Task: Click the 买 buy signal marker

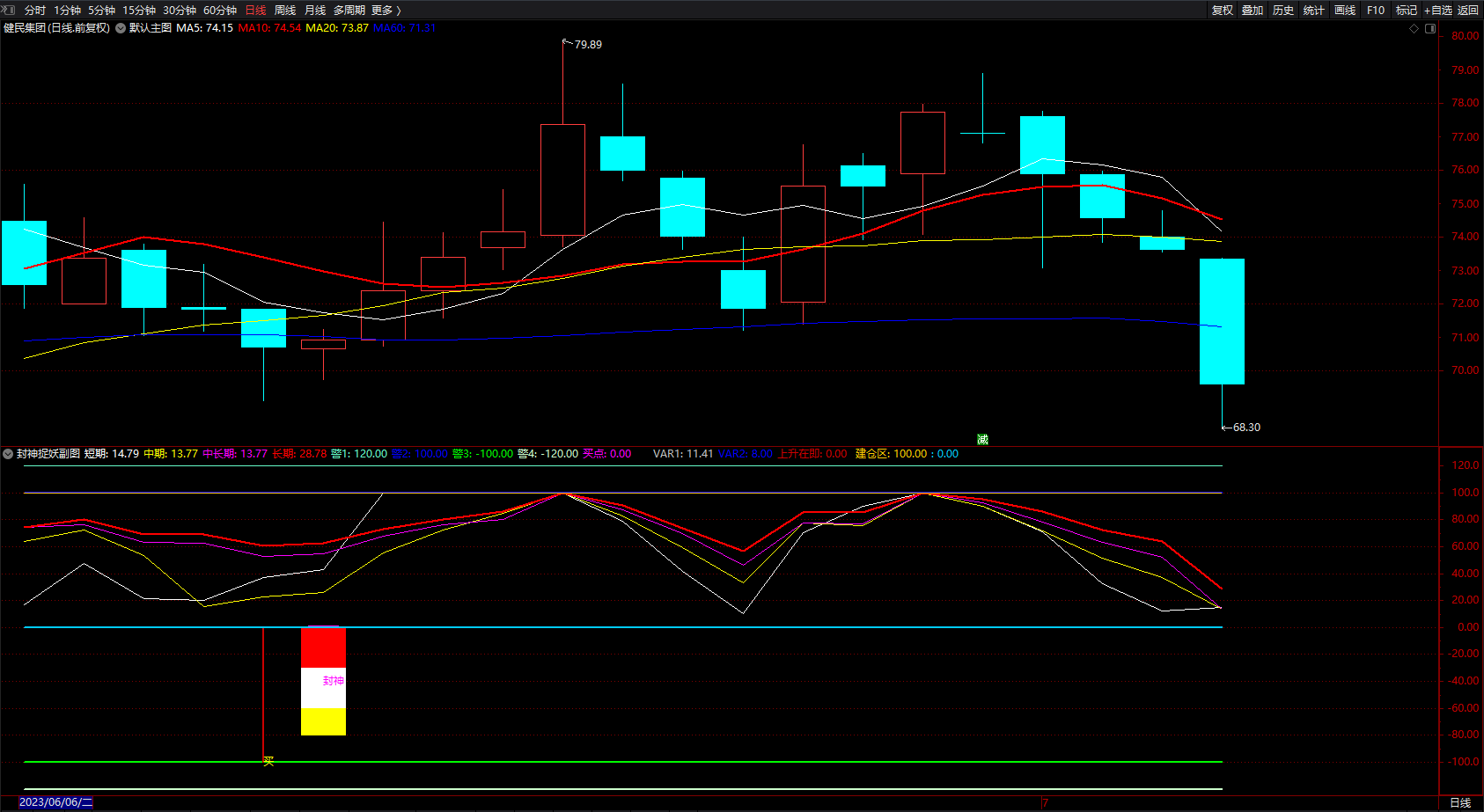Action: (x=268, y=761)
